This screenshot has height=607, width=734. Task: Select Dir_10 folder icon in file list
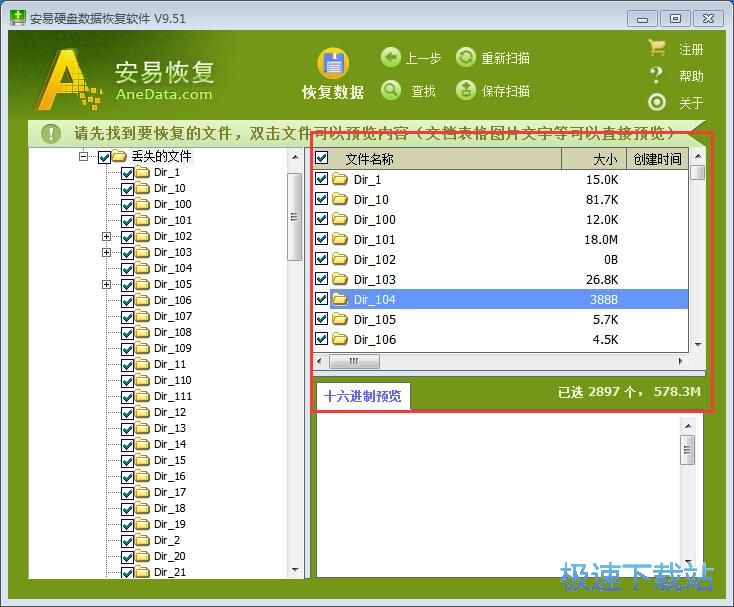[x=340, y=199]
